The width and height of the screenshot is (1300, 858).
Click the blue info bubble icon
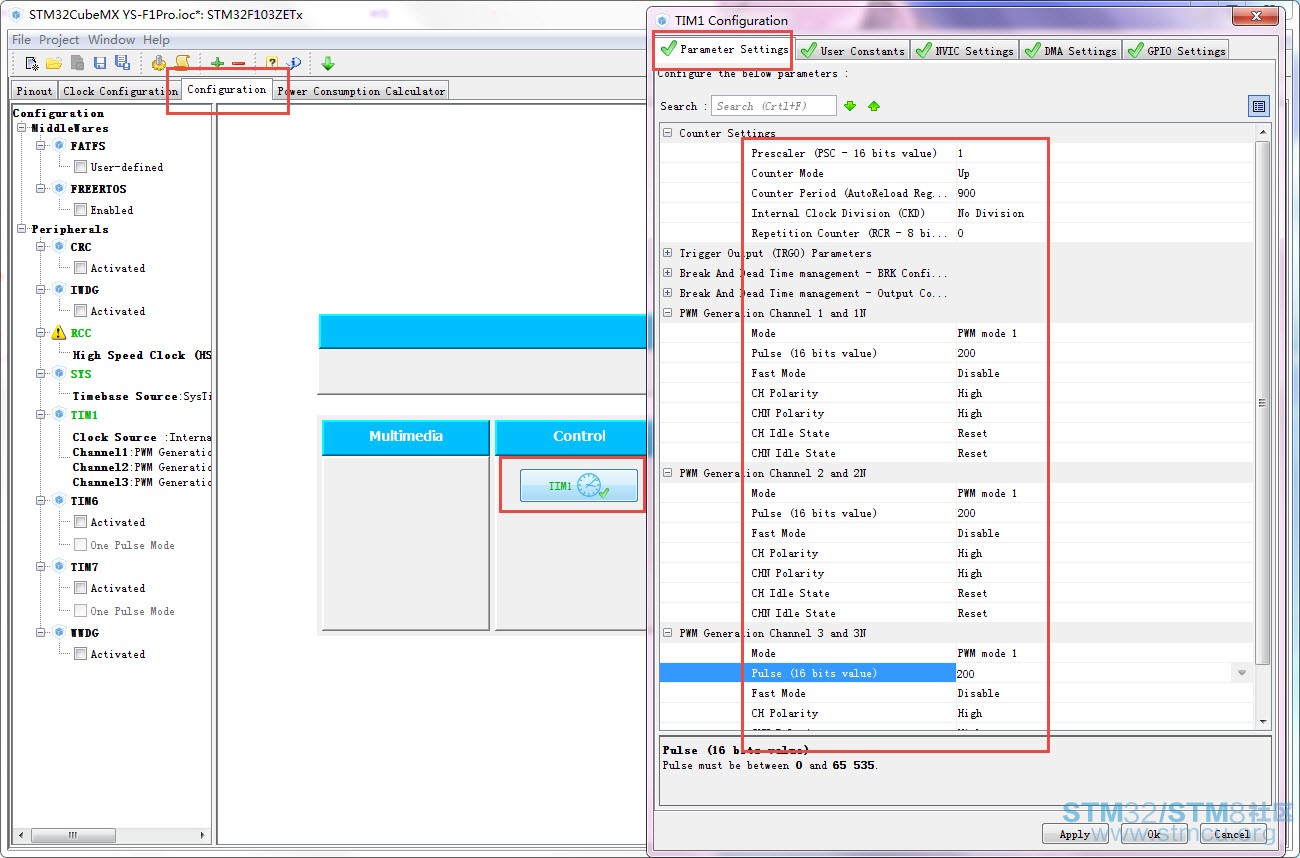point(293,63)
